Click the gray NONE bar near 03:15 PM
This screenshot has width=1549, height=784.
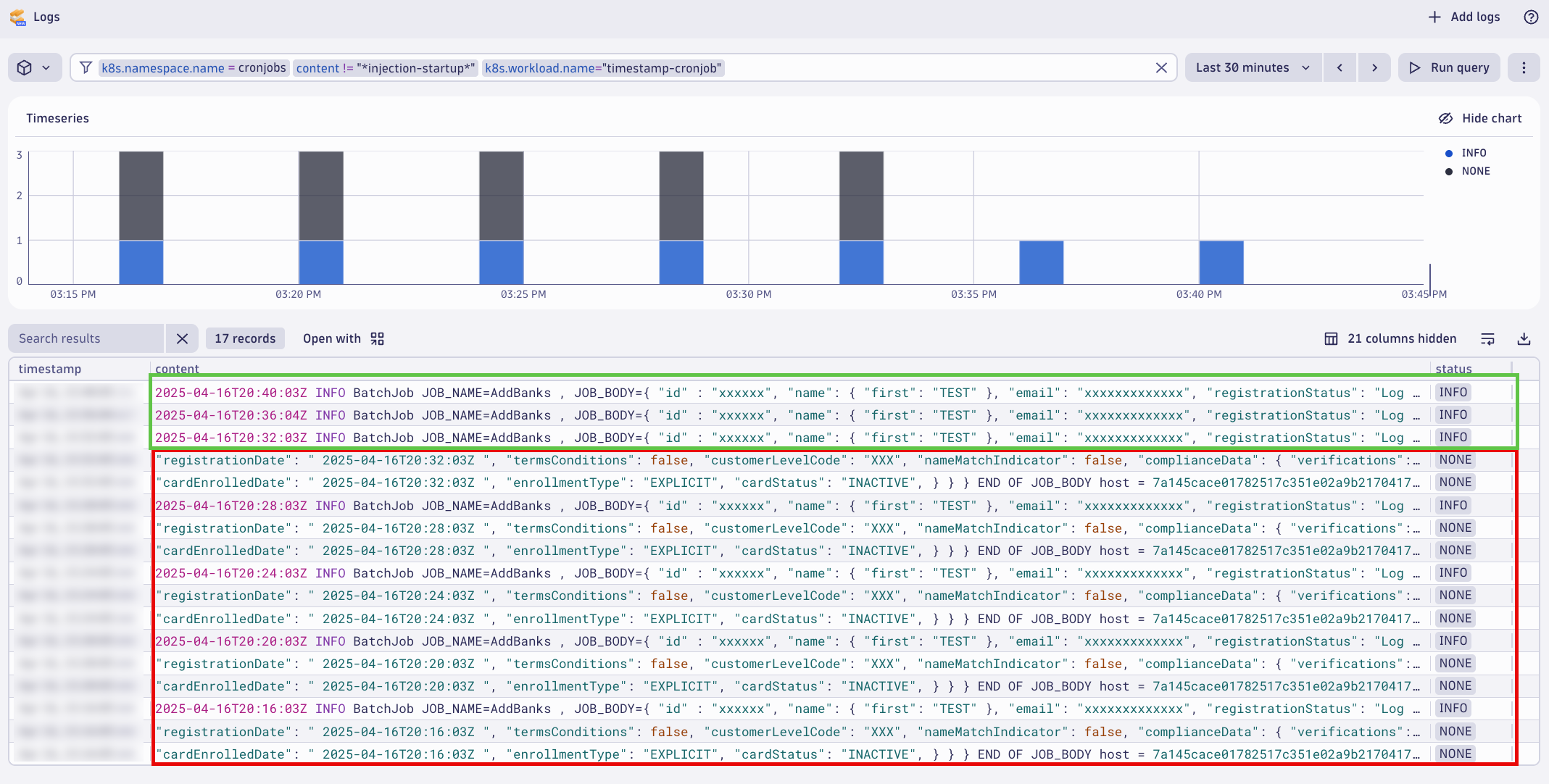pos(141,196)
